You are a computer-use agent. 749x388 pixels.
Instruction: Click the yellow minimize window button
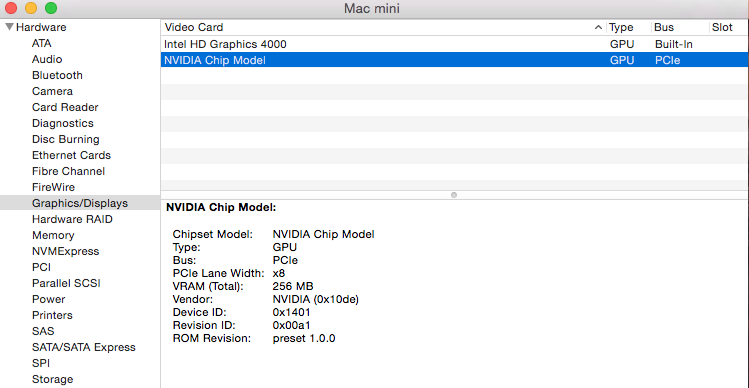pyautogui.click(x=31, y=8)
